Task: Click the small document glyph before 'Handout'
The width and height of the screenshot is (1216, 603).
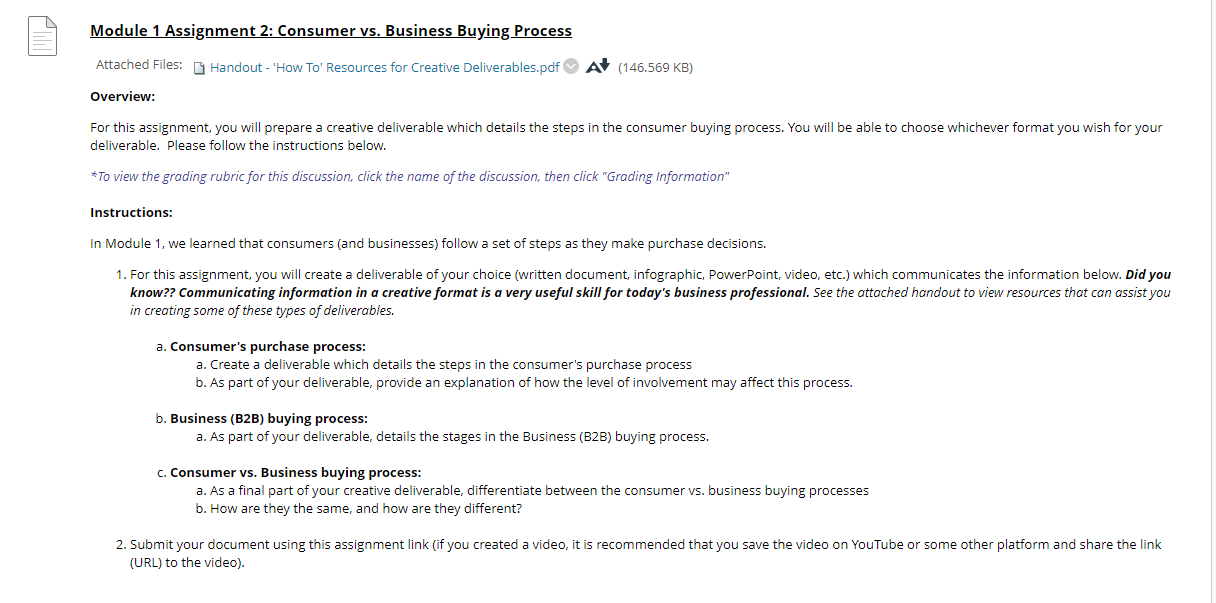Action: coord(198,67)
